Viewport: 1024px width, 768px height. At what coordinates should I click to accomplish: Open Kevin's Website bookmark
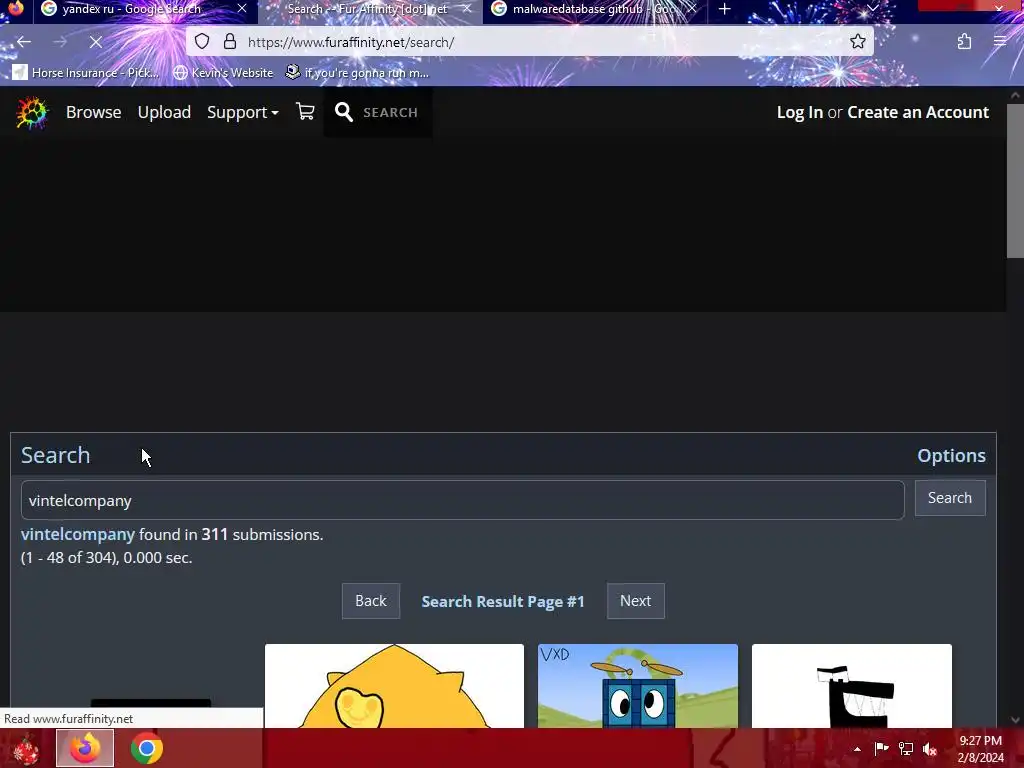coord(223,72)
